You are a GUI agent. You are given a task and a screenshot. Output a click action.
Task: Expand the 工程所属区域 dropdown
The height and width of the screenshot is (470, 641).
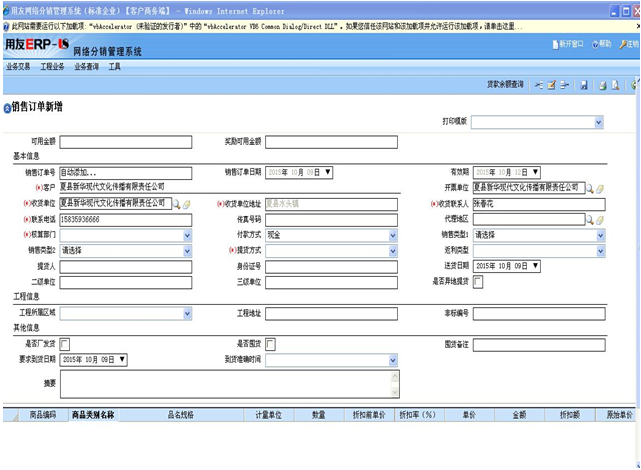[187, 314]
